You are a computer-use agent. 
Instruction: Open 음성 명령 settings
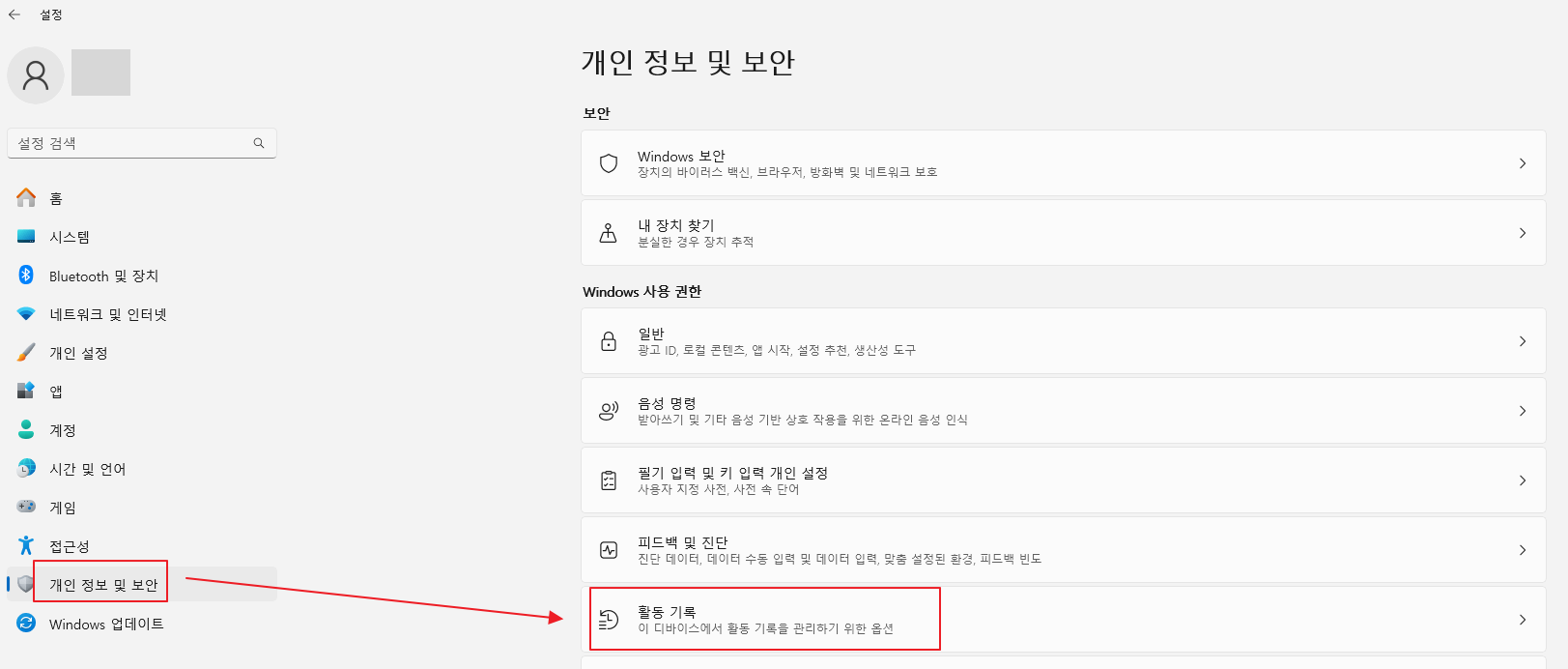coord(1064,411)
